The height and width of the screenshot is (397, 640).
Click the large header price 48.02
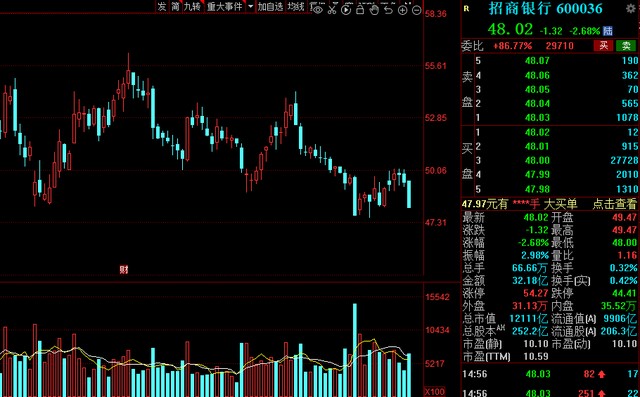(510, 29)
